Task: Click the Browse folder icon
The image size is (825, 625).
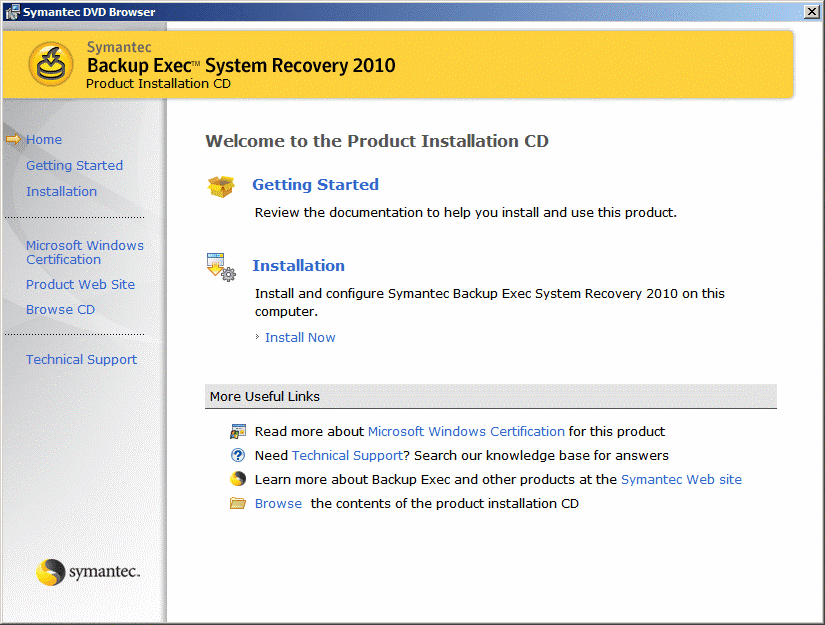Action: 238,503
